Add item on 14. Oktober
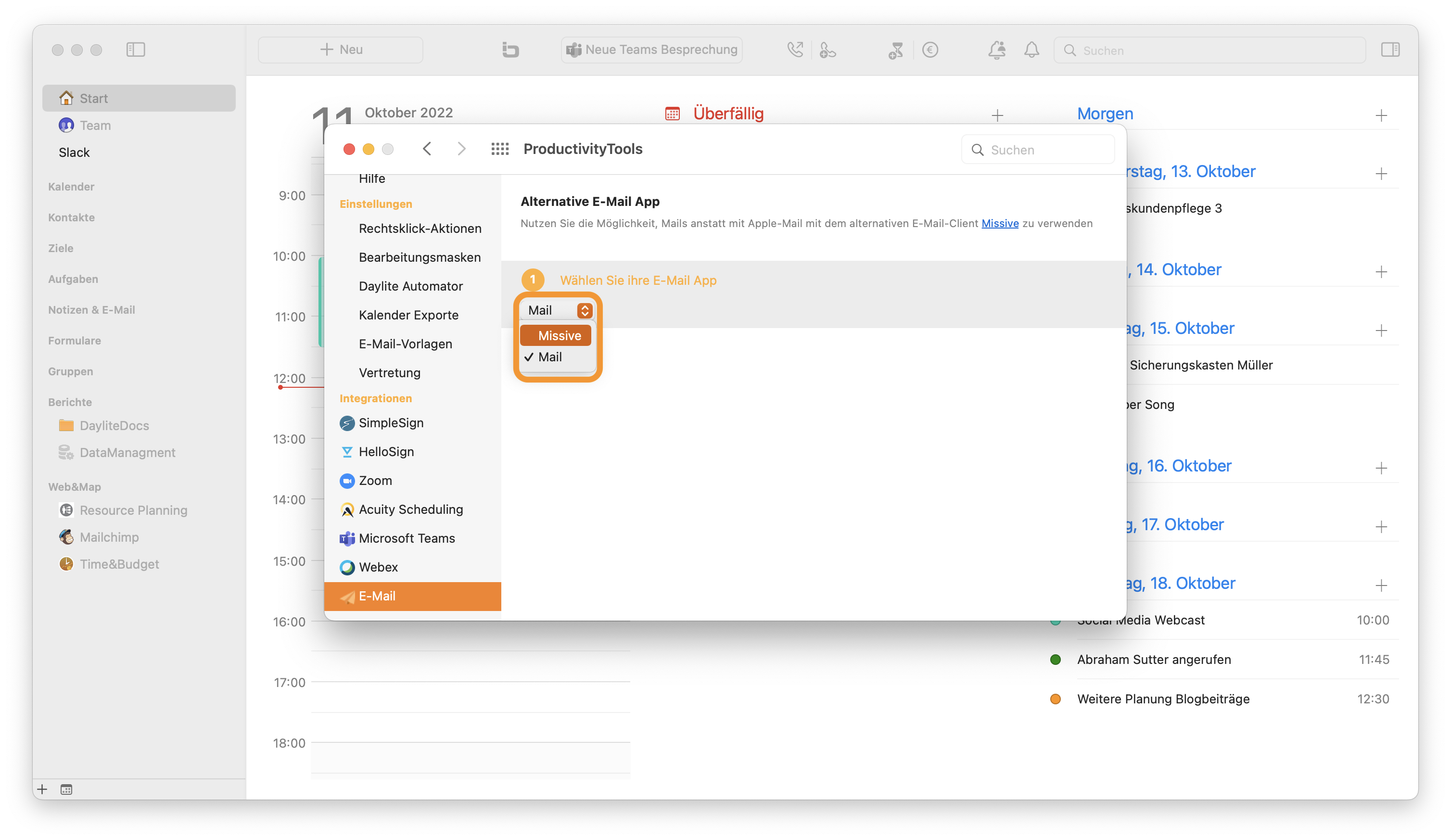This screenshot has width=1451, height=840. coord(1381,271)
